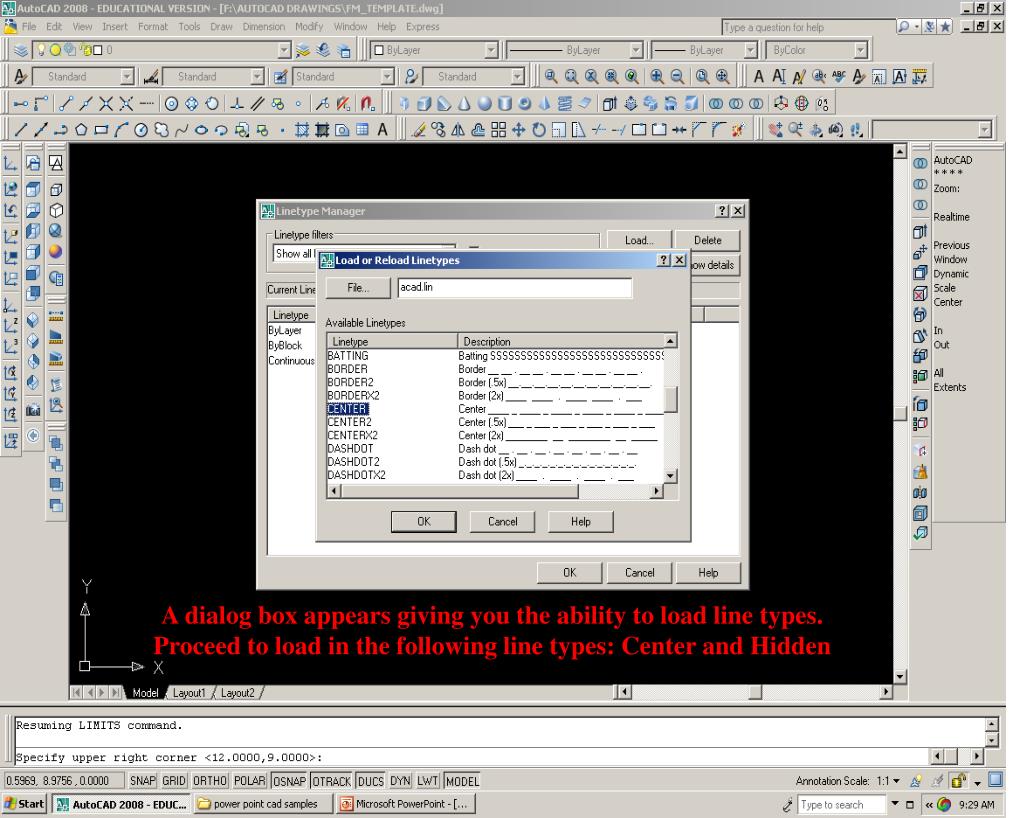
Task: Click the Spell Check ABC icon
Action: pos(839,76)
